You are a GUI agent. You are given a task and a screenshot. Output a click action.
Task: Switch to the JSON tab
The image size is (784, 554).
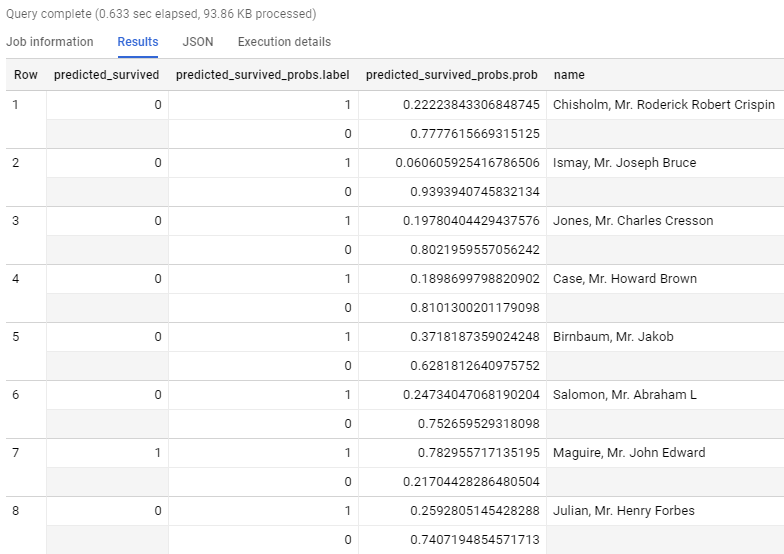point(198,42)
